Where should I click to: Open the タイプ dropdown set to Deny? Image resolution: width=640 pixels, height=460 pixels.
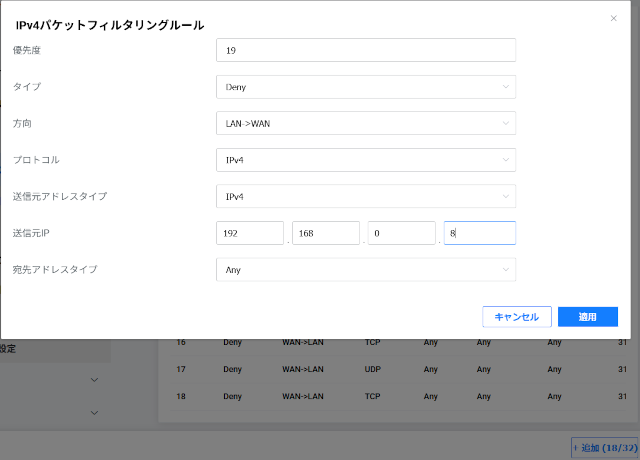pyautogui.click(x=366, y=87)
